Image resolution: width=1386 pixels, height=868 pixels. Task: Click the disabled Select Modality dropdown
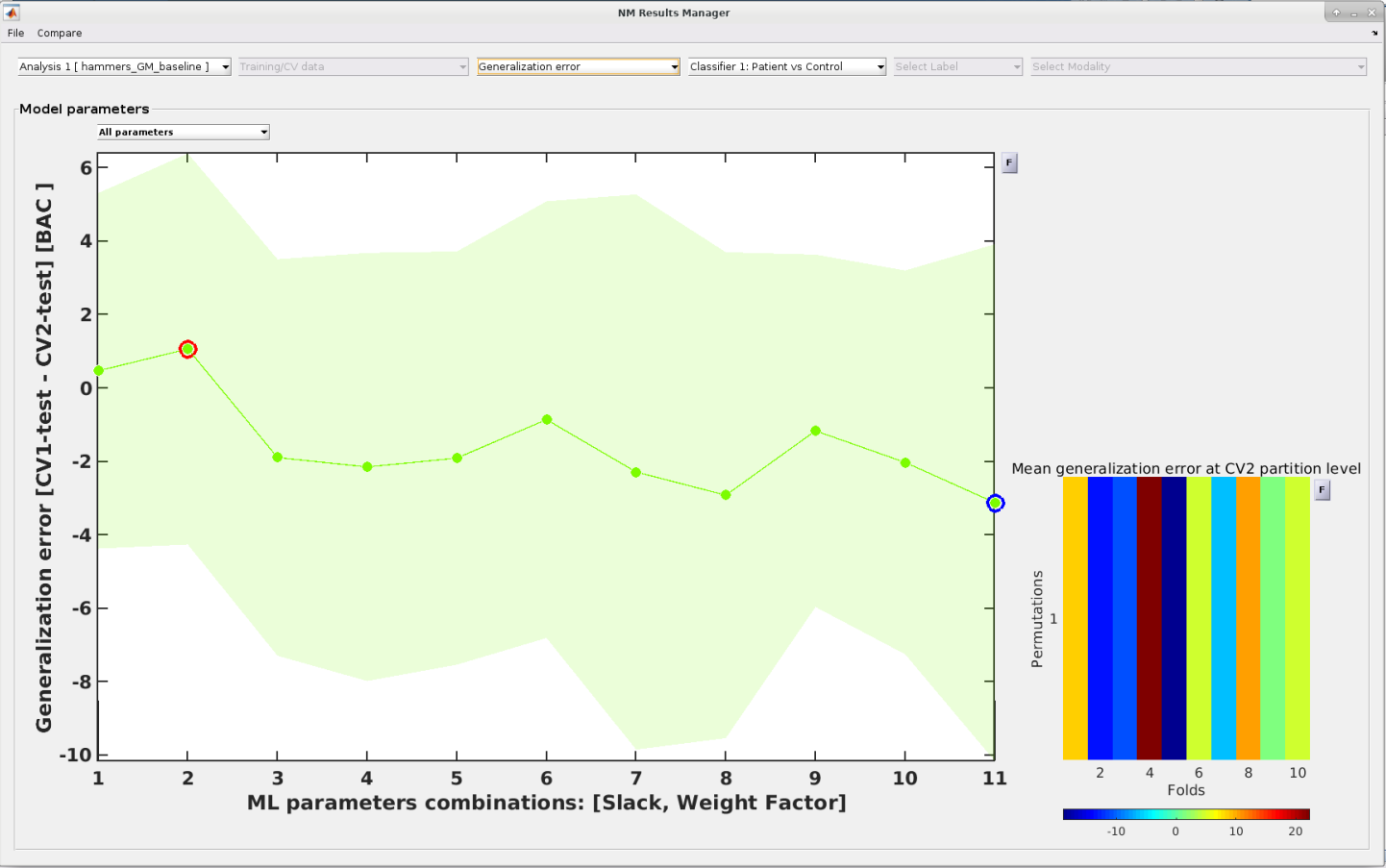pos(1199,66)
